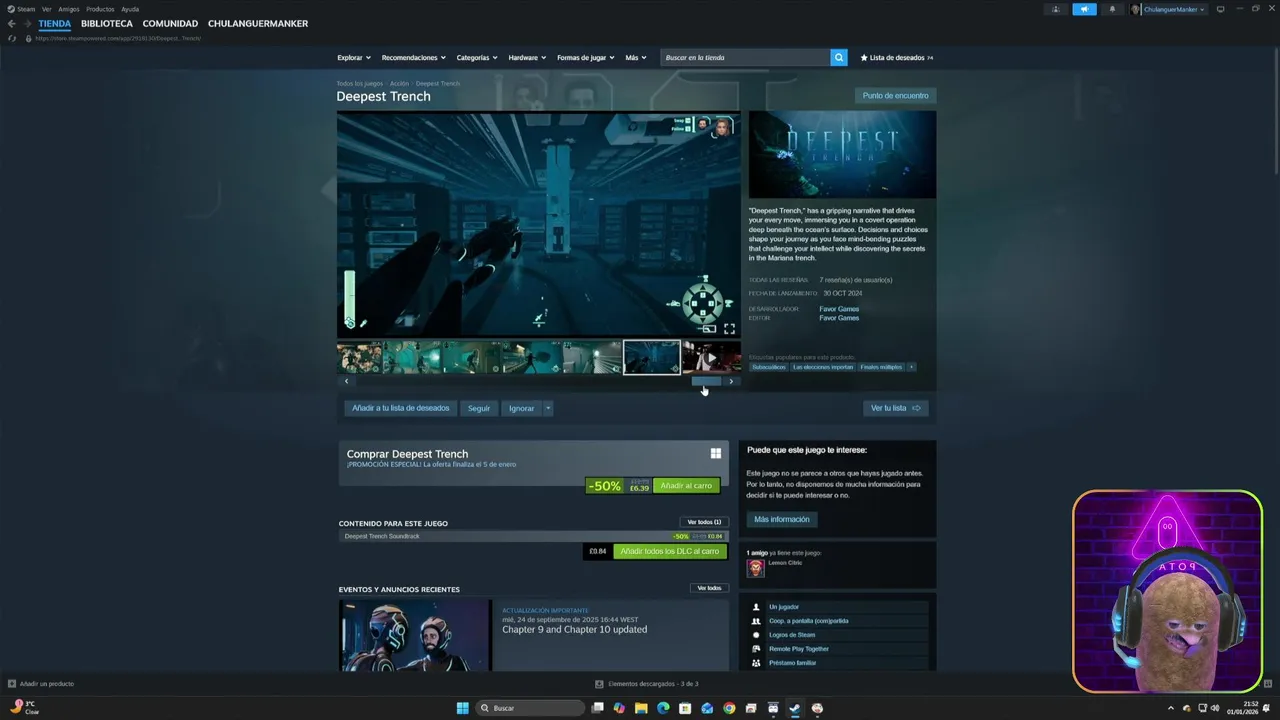The image size is (1280, 720).
Task: Open the Ver menu
Action: coord(46,9)
